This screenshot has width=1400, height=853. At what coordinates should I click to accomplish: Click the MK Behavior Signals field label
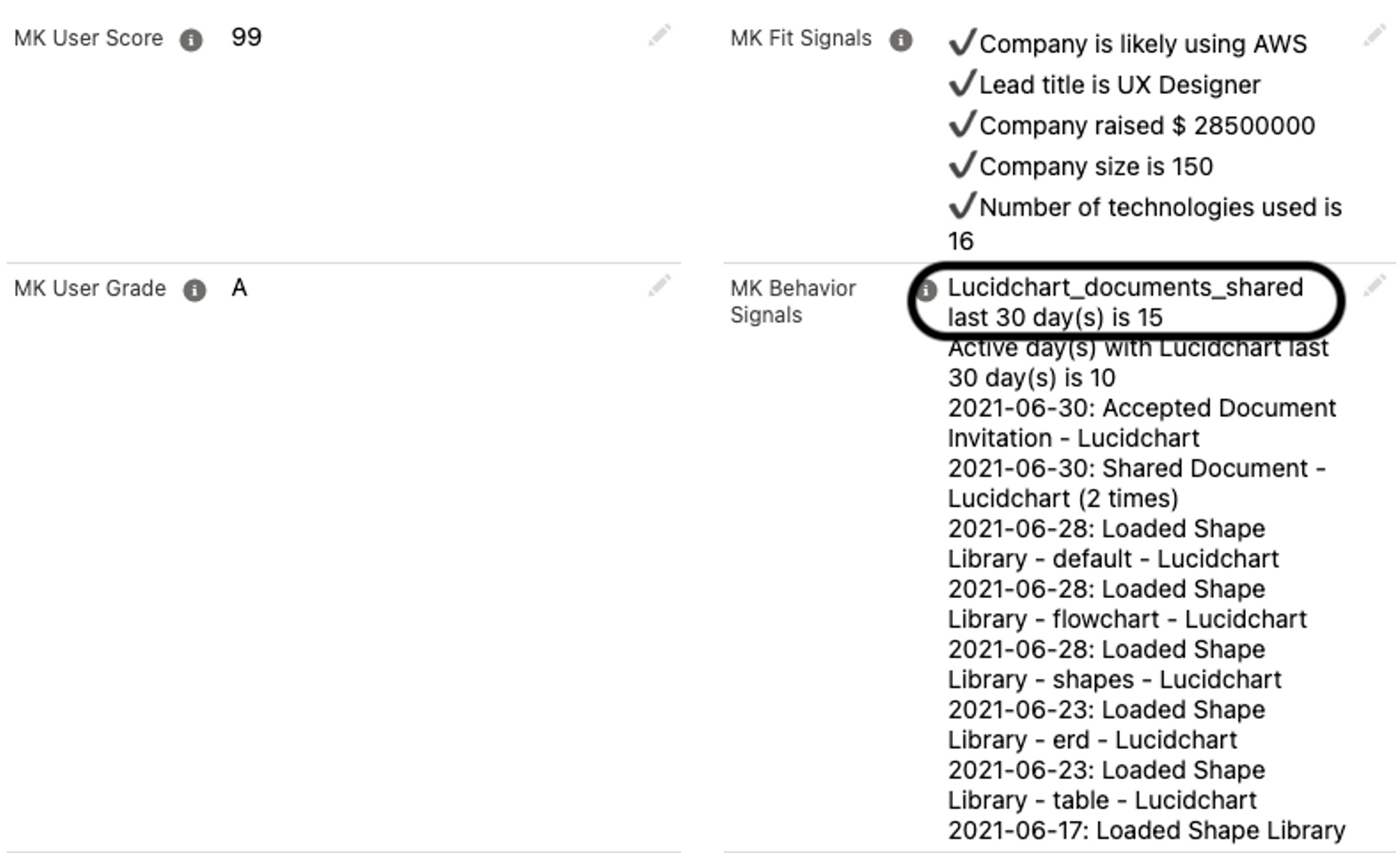tap(793, 302)
